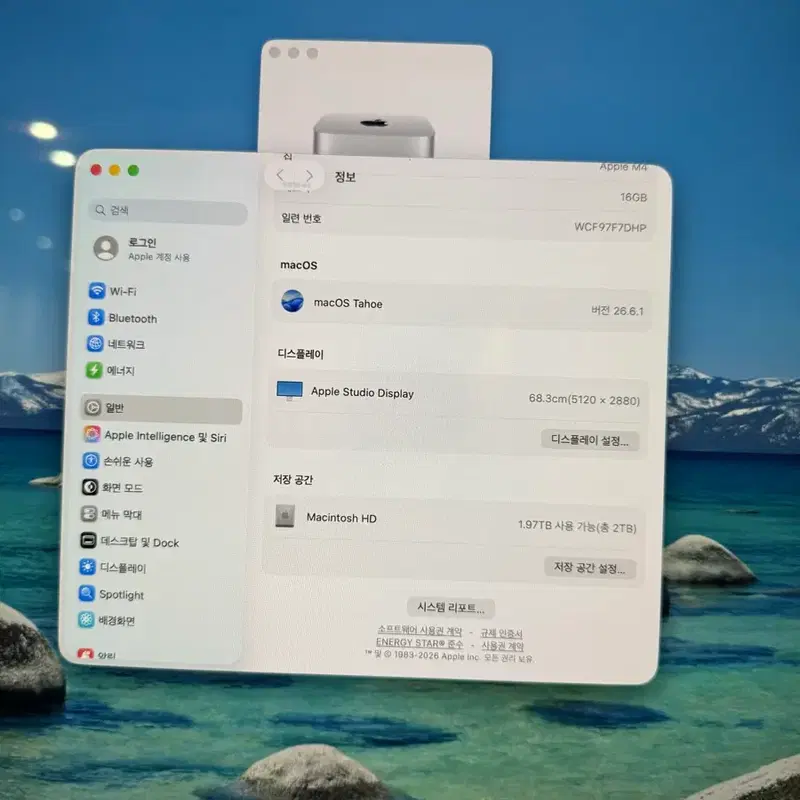Click the Apple Studio Display monitor icon
Viewport: 800px width, 800px height.
[x=289, y=390]
